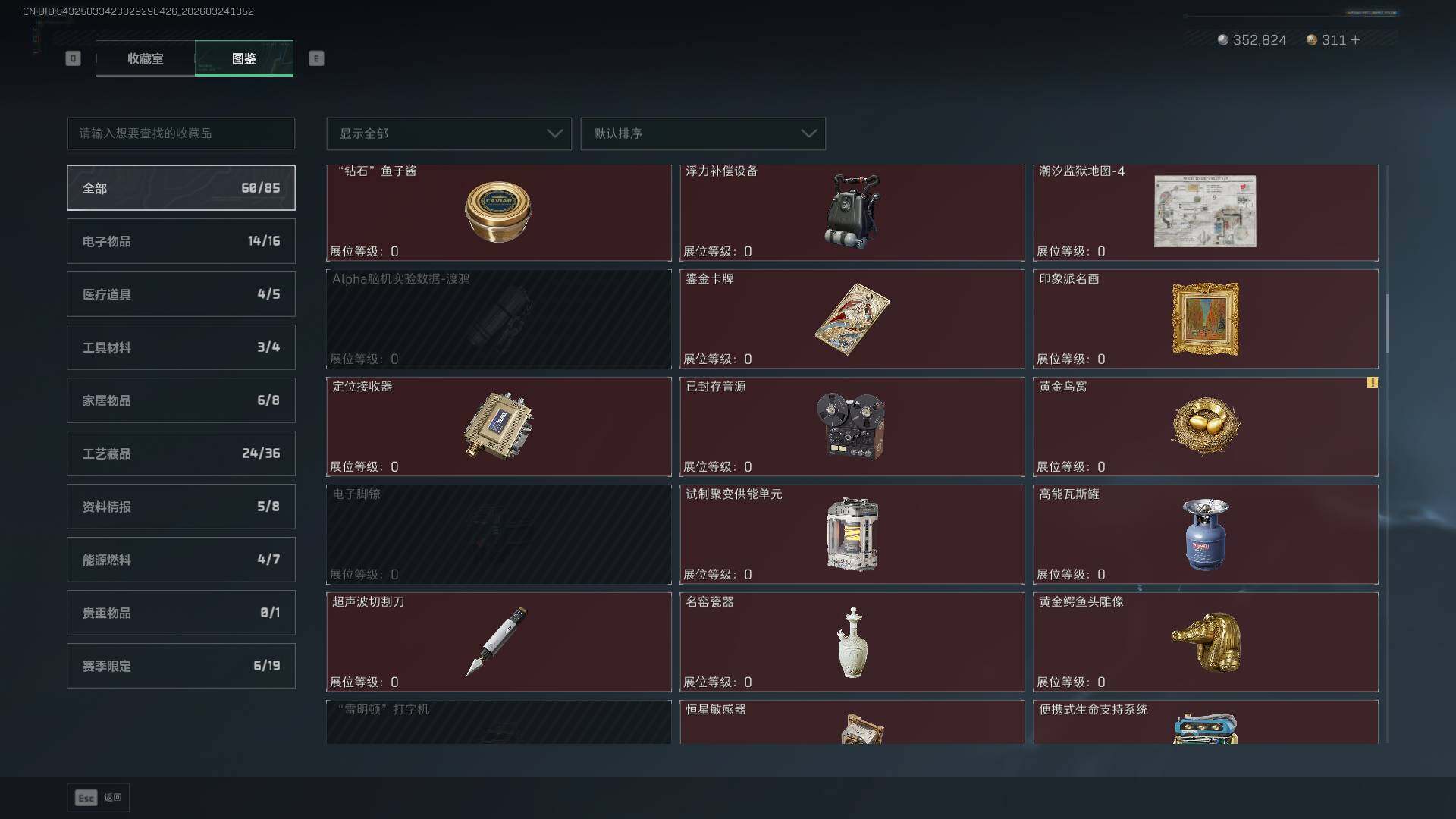Click the gilded card item icon
The height and width of the screenshot is (819, 1456).
pyautogui.click(x=852, y=319)
